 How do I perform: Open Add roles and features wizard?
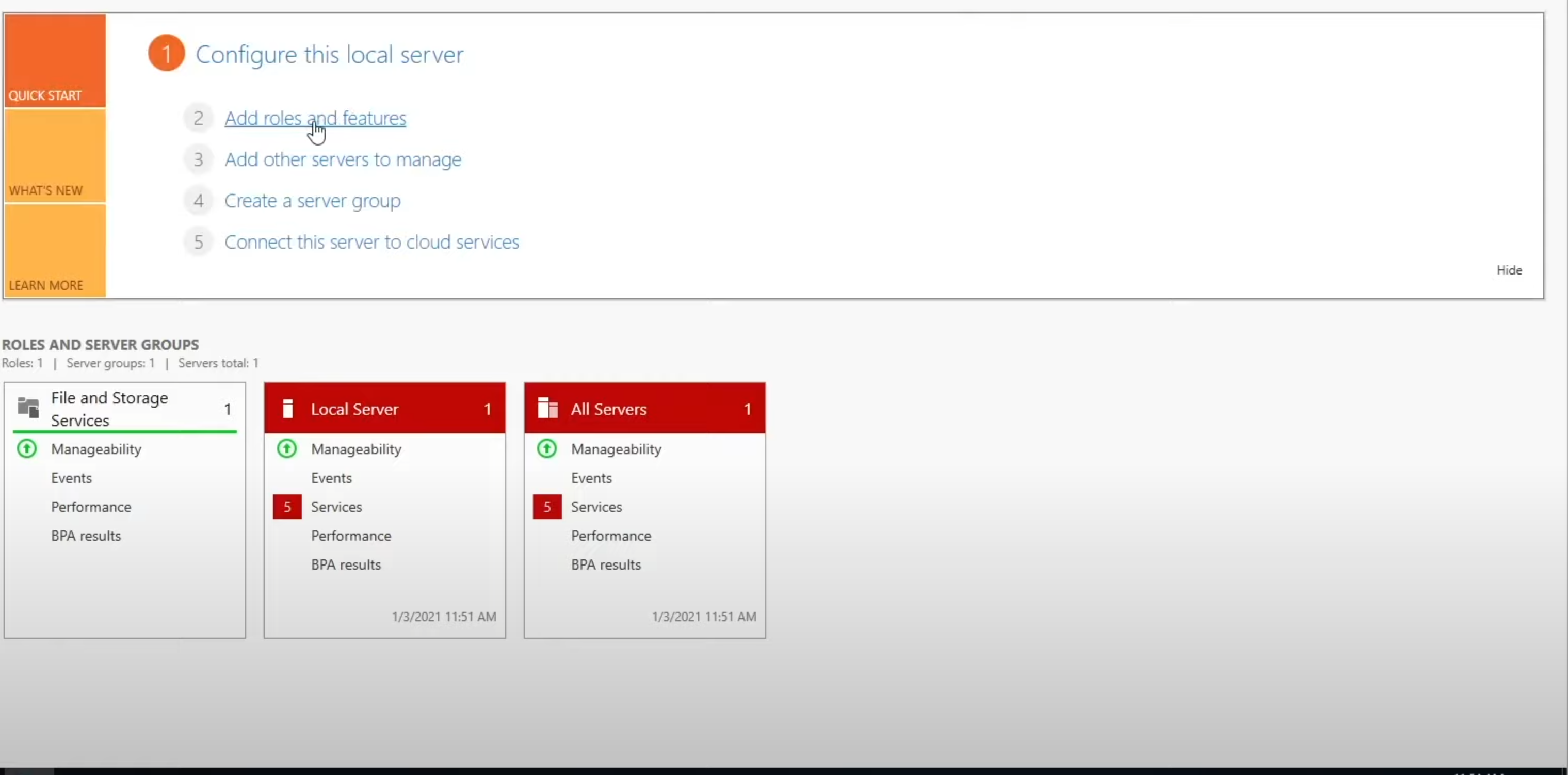pos(315,118)
